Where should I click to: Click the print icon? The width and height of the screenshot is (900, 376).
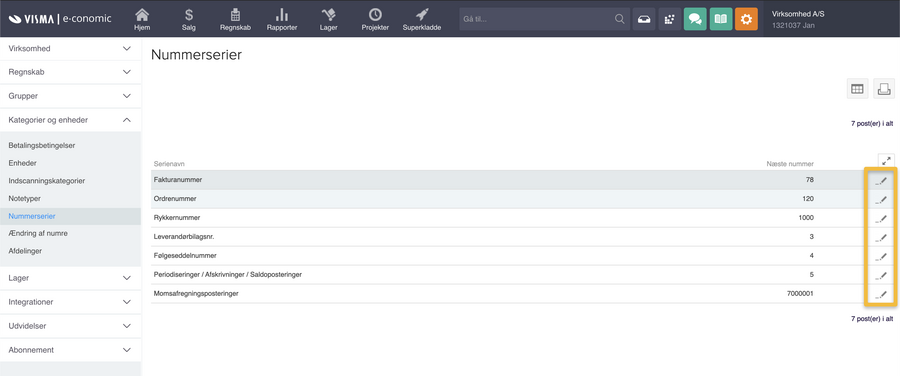point(884,88)
